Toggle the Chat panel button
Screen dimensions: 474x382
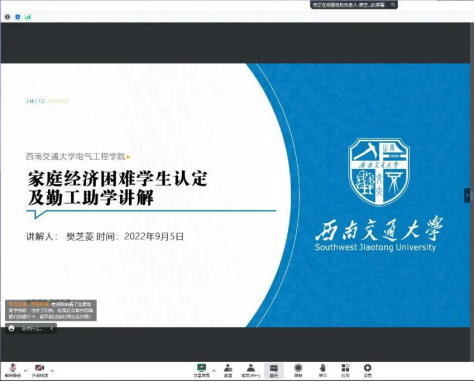coord(274,370)
